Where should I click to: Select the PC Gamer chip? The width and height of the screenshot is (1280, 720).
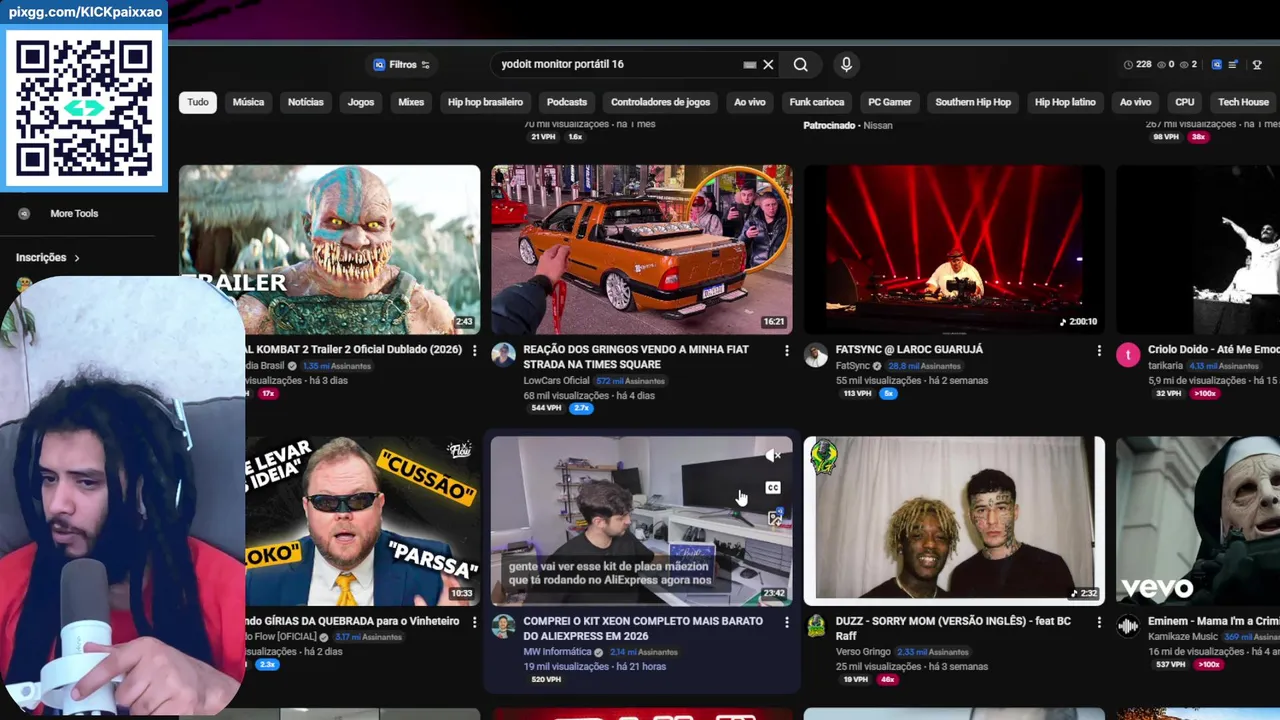(890, 102)
